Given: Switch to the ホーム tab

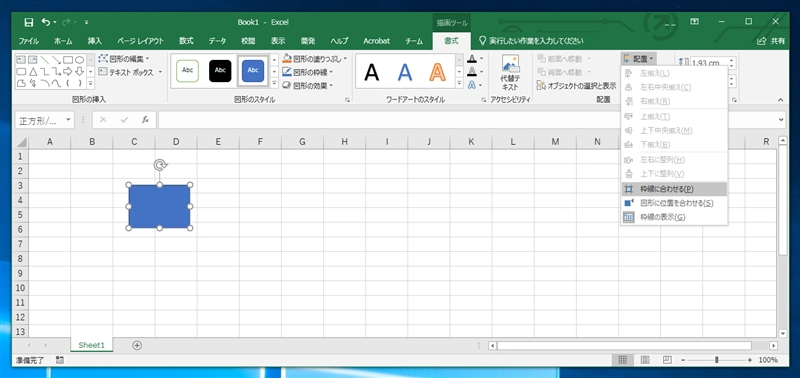Looking at the screenshot, I should tap(63, 41).
